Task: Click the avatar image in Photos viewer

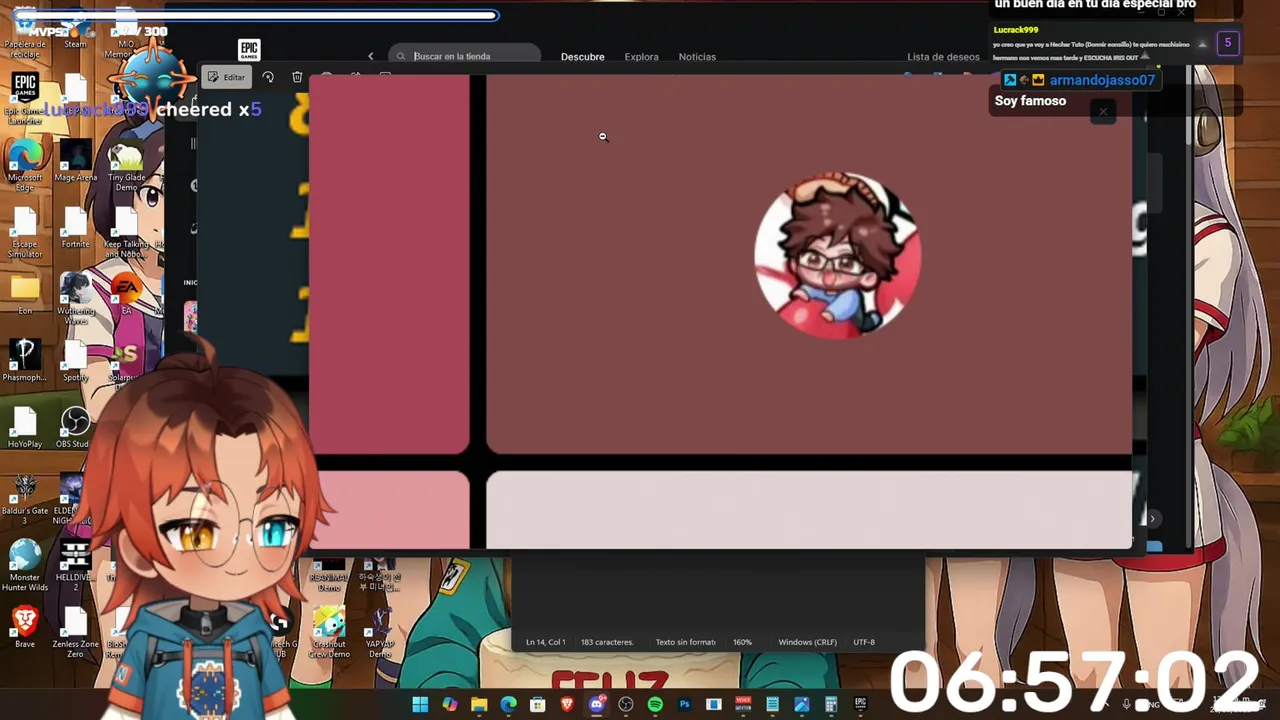Action: coord(838,256)
